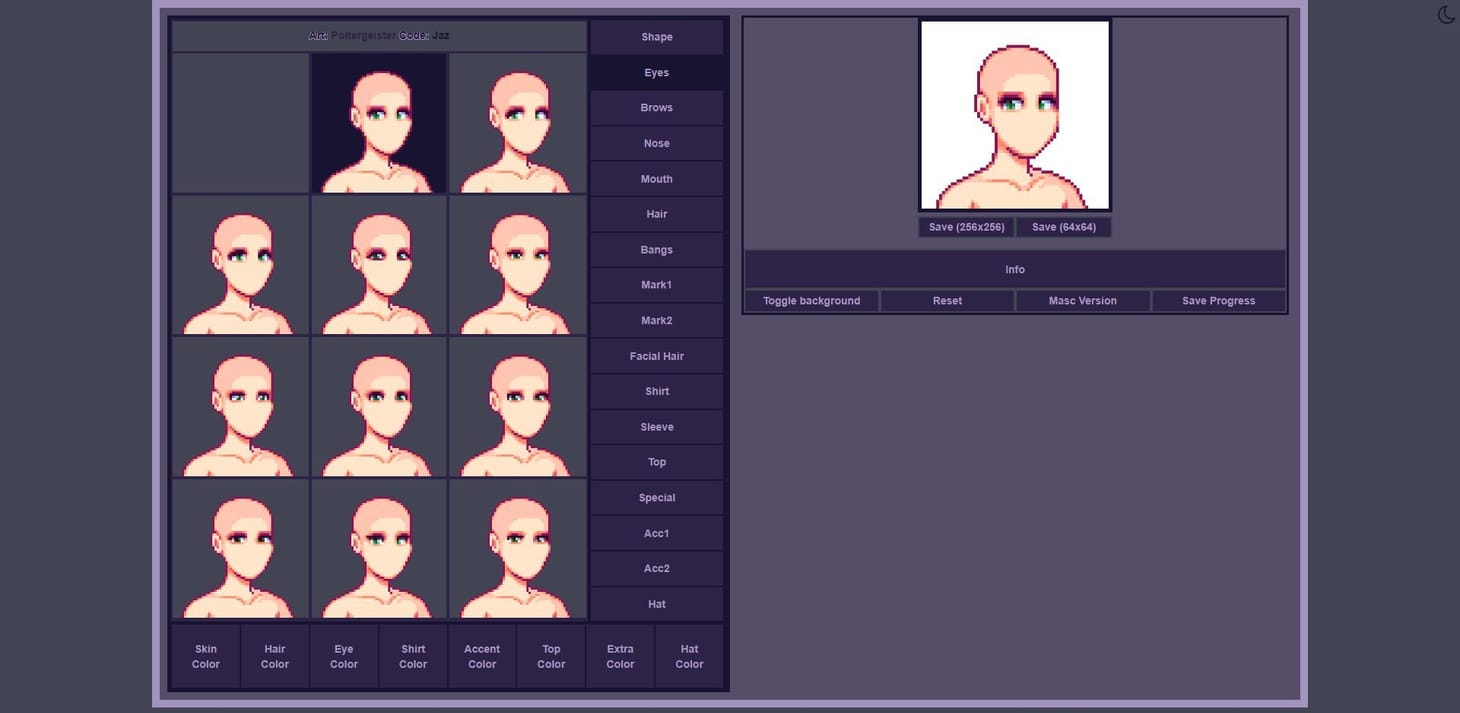Switch to the Masc Version
1460x713 pixels.
tap(1082, 300)
